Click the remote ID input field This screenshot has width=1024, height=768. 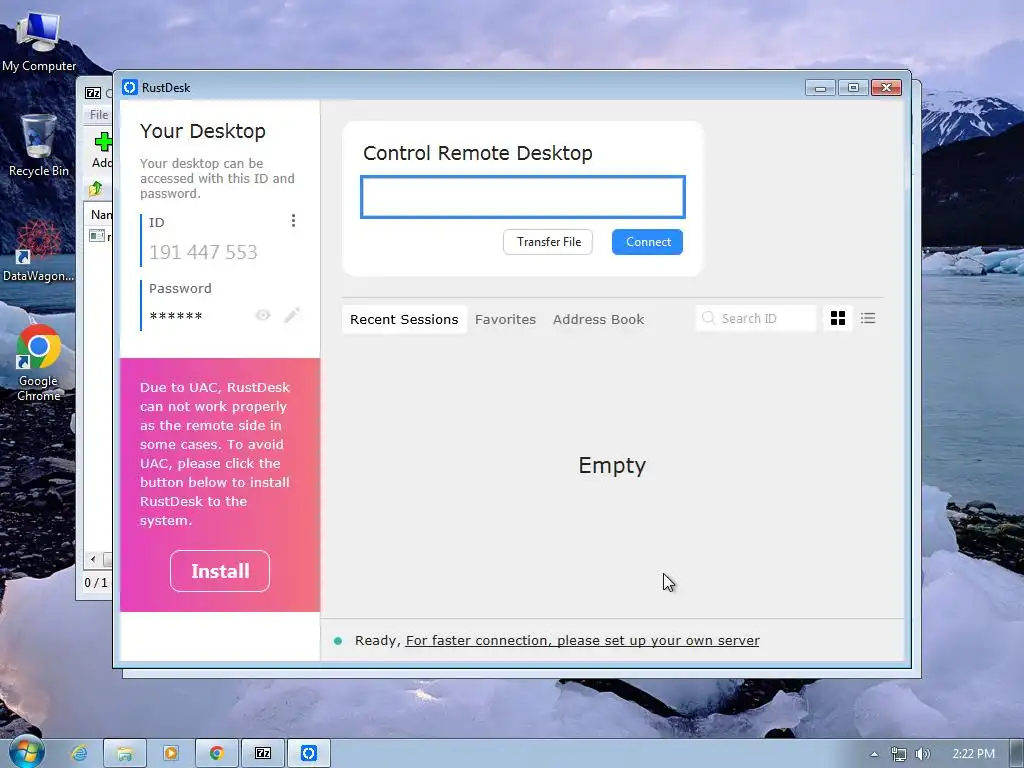click(x=522, y=197)
